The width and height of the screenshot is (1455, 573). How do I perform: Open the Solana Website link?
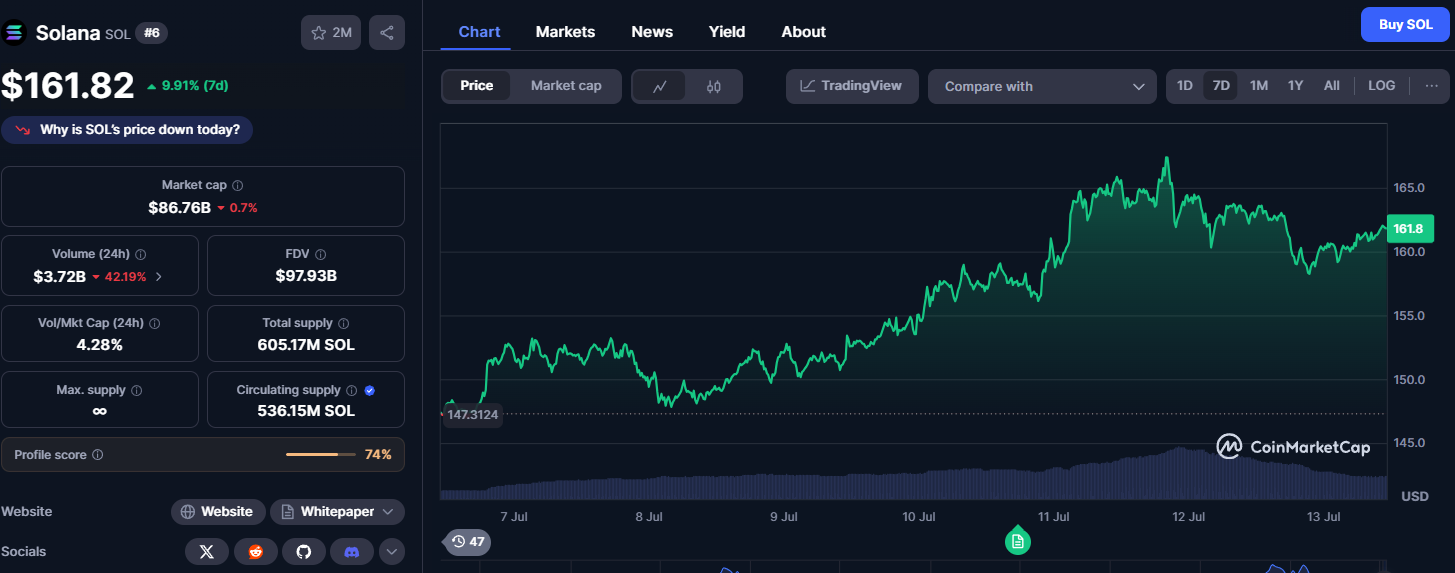click(x=218, y=512)
